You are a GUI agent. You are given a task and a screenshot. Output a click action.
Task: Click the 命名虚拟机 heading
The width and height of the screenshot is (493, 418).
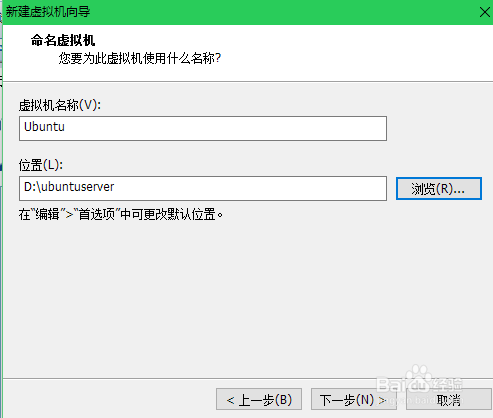[63, 41]
